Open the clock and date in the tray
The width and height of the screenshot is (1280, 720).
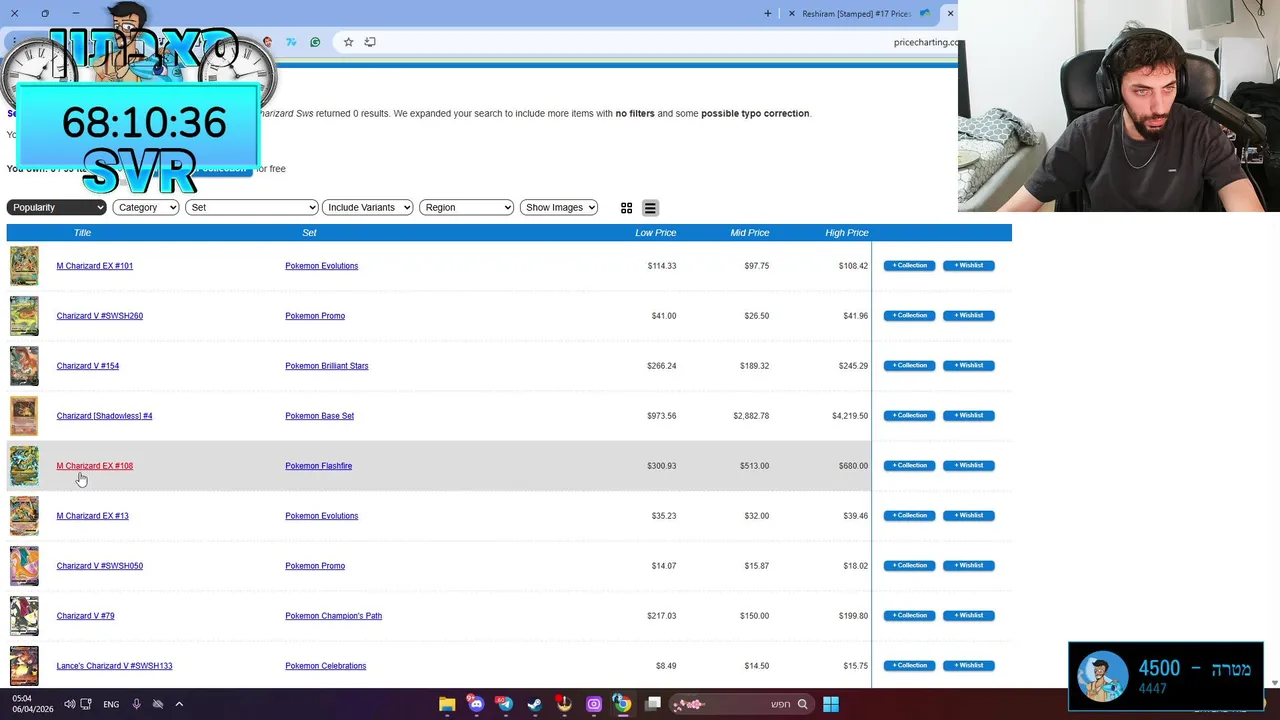(32, 704)
